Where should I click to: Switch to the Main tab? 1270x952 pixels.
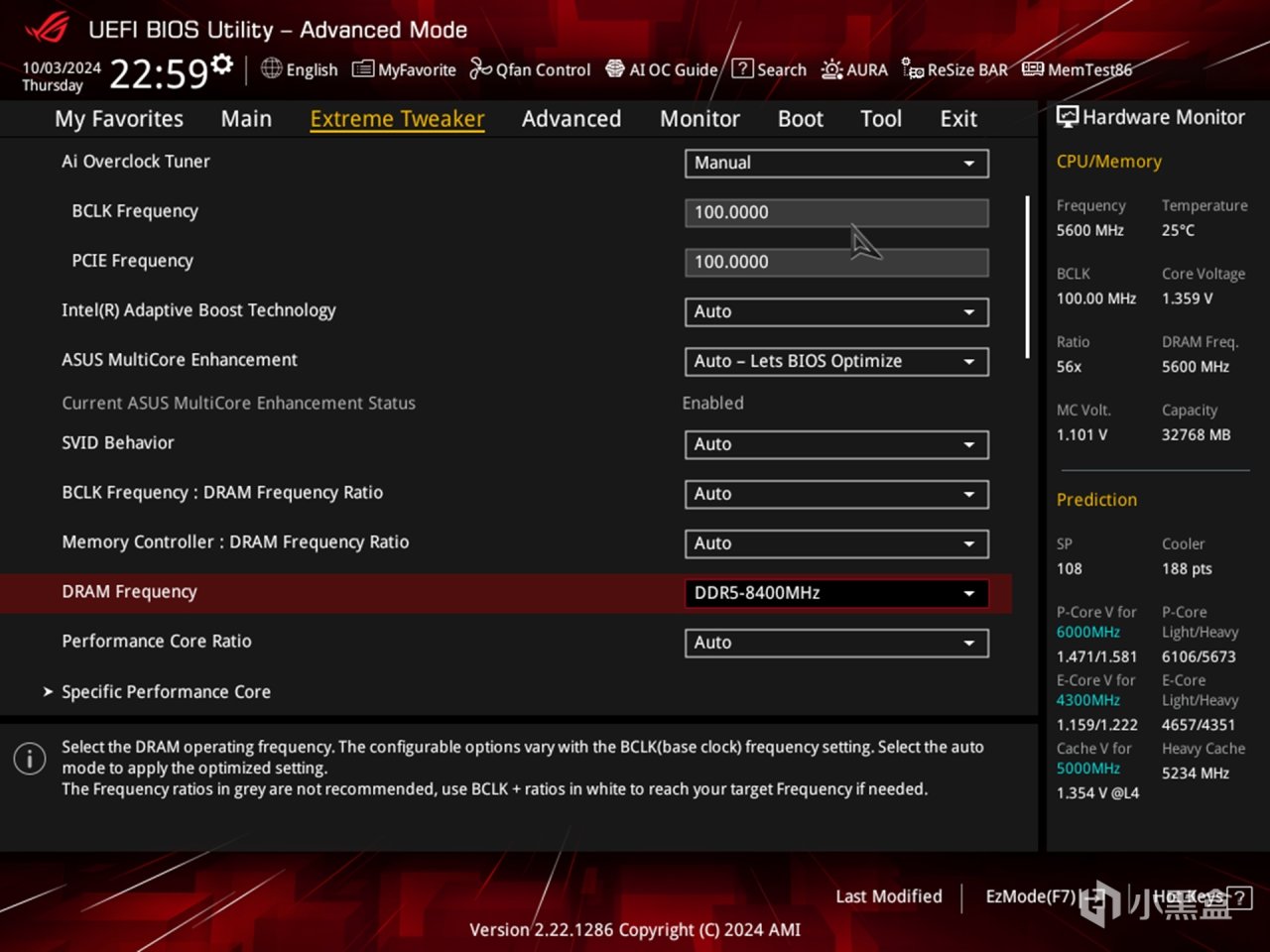click(x=246, y=119)
